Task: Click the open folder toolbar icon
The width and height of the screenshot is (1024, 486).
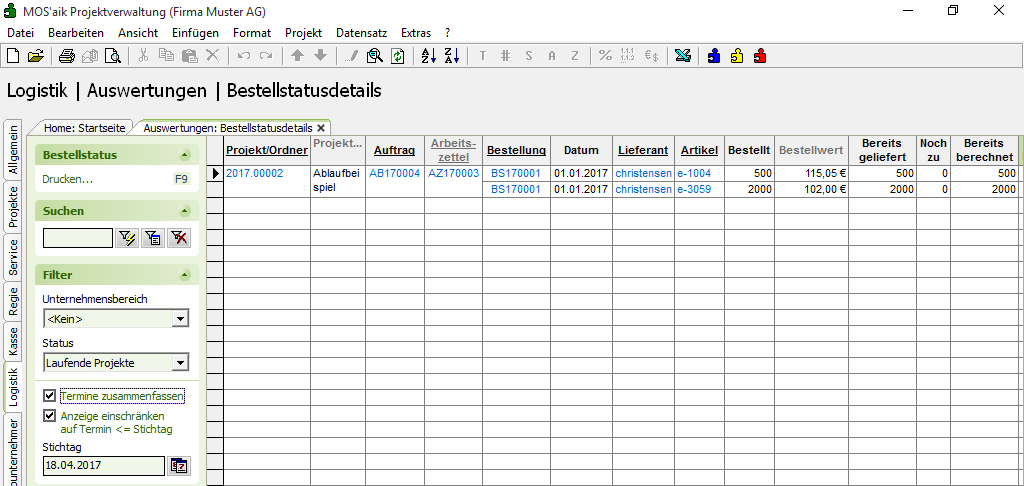Action: 35,56
